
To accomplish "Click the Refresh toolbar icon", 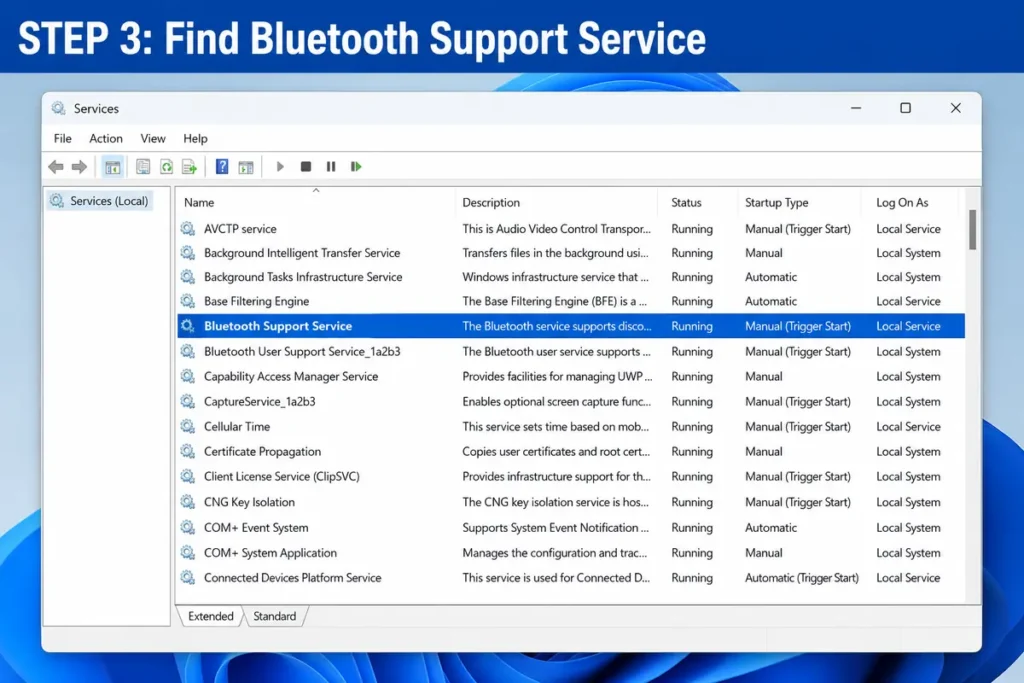I will (x=167, y=167).
